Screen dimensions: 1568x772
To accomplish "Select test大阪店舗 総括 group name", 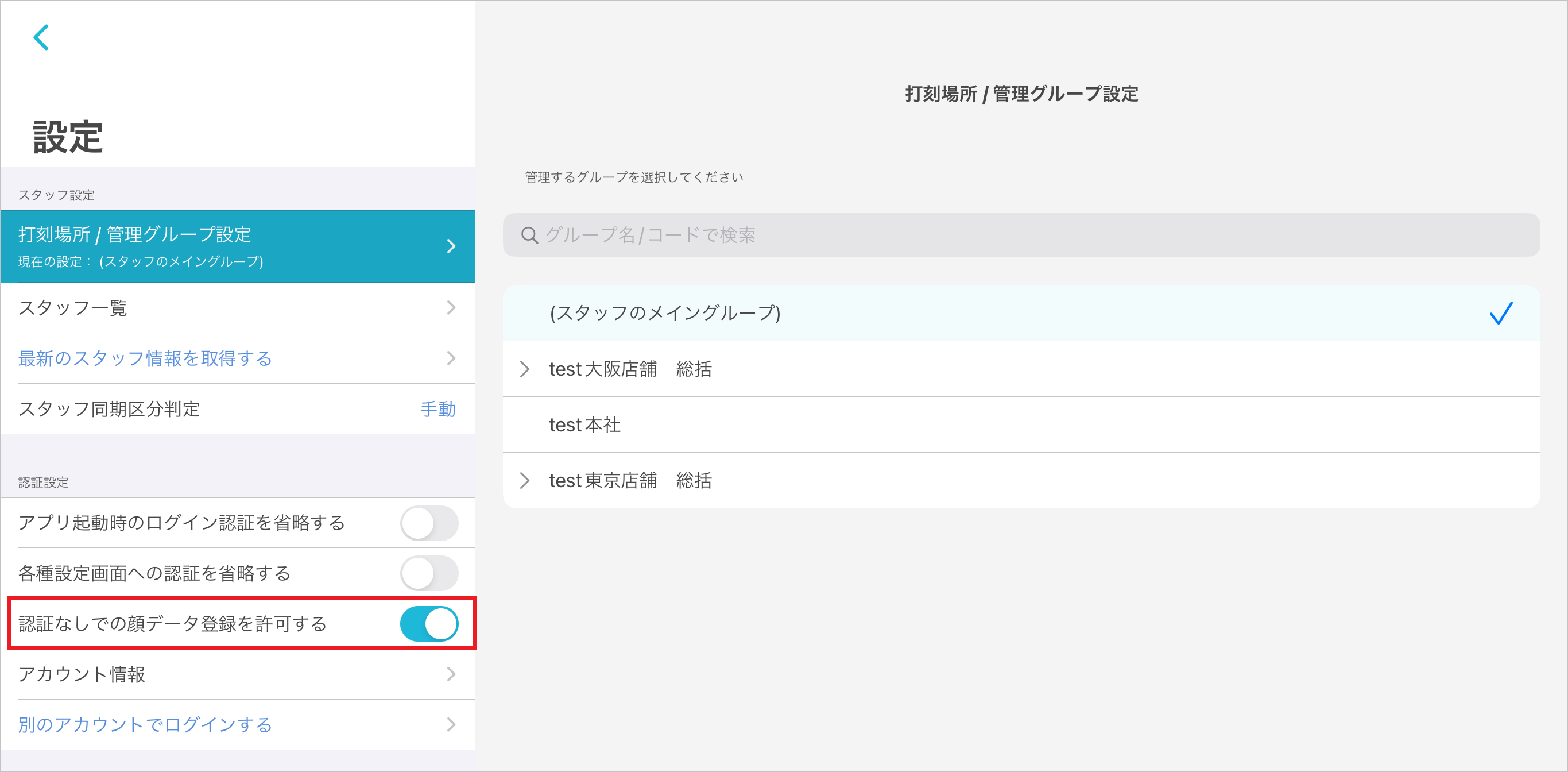I will pyautogui.click(x=630, y=369).
